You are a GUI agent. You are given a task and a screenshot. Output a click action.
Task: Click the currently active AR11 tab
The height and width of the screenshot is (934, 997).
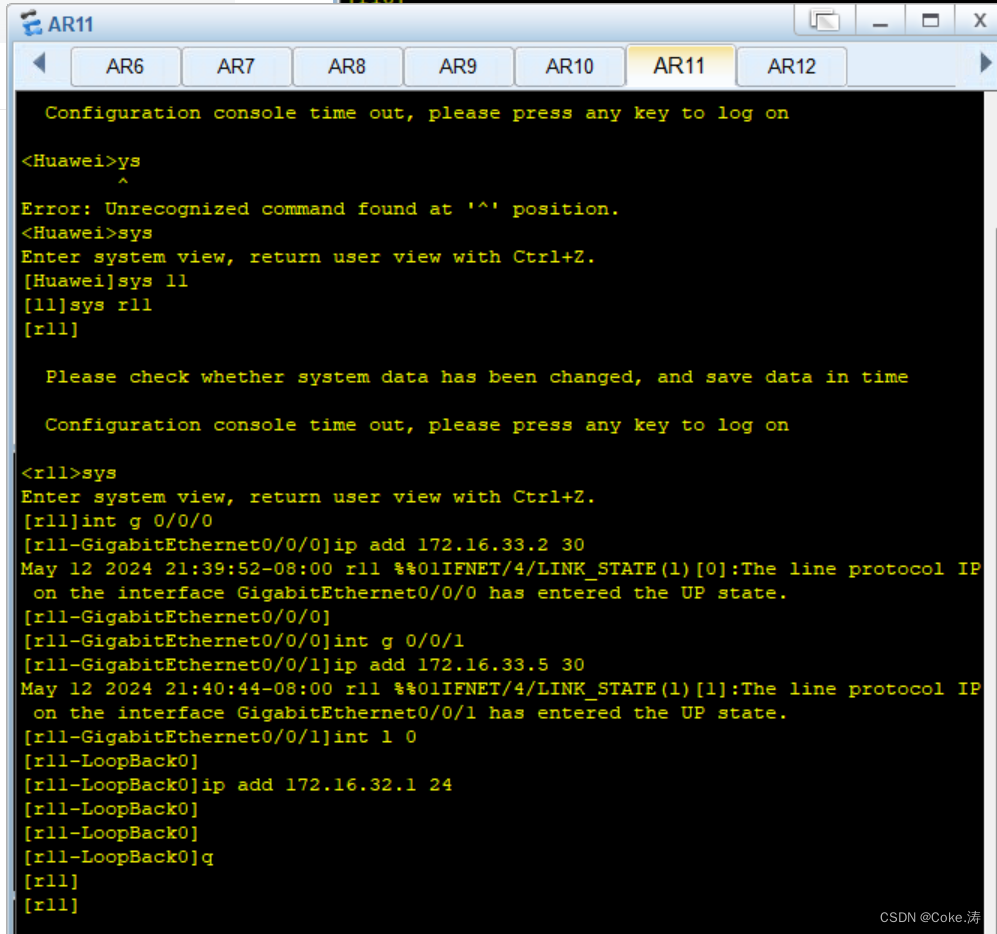point(680,66)
